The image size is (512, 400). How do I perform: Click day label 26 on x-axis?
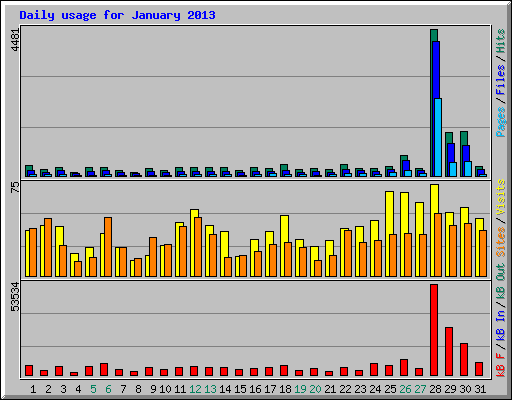coord(405,389)
